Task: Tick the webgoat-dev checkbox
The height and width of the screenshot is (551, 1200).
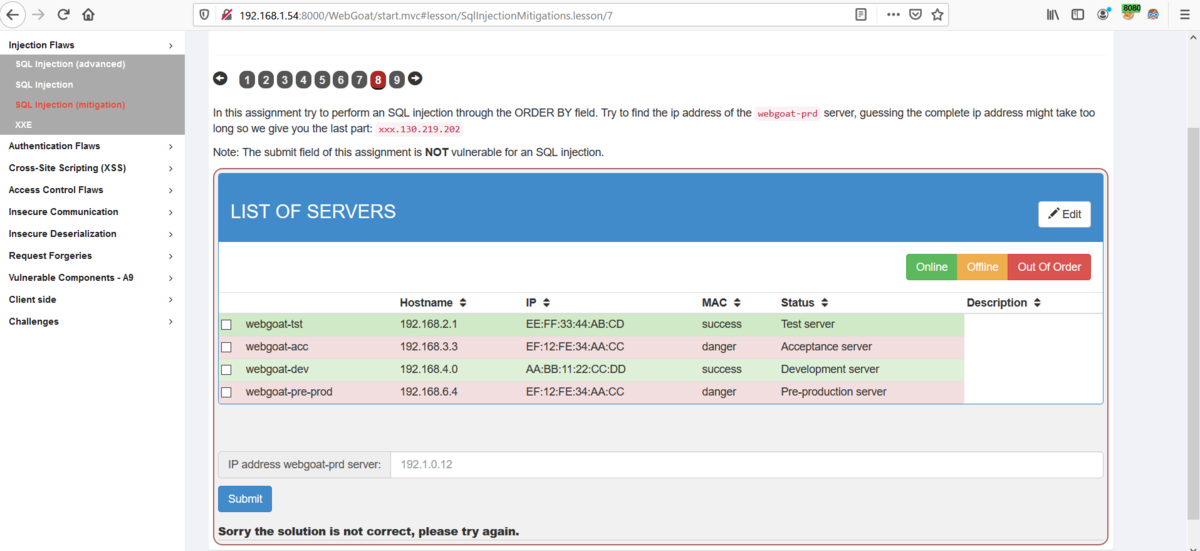Action: pos(226,370)
